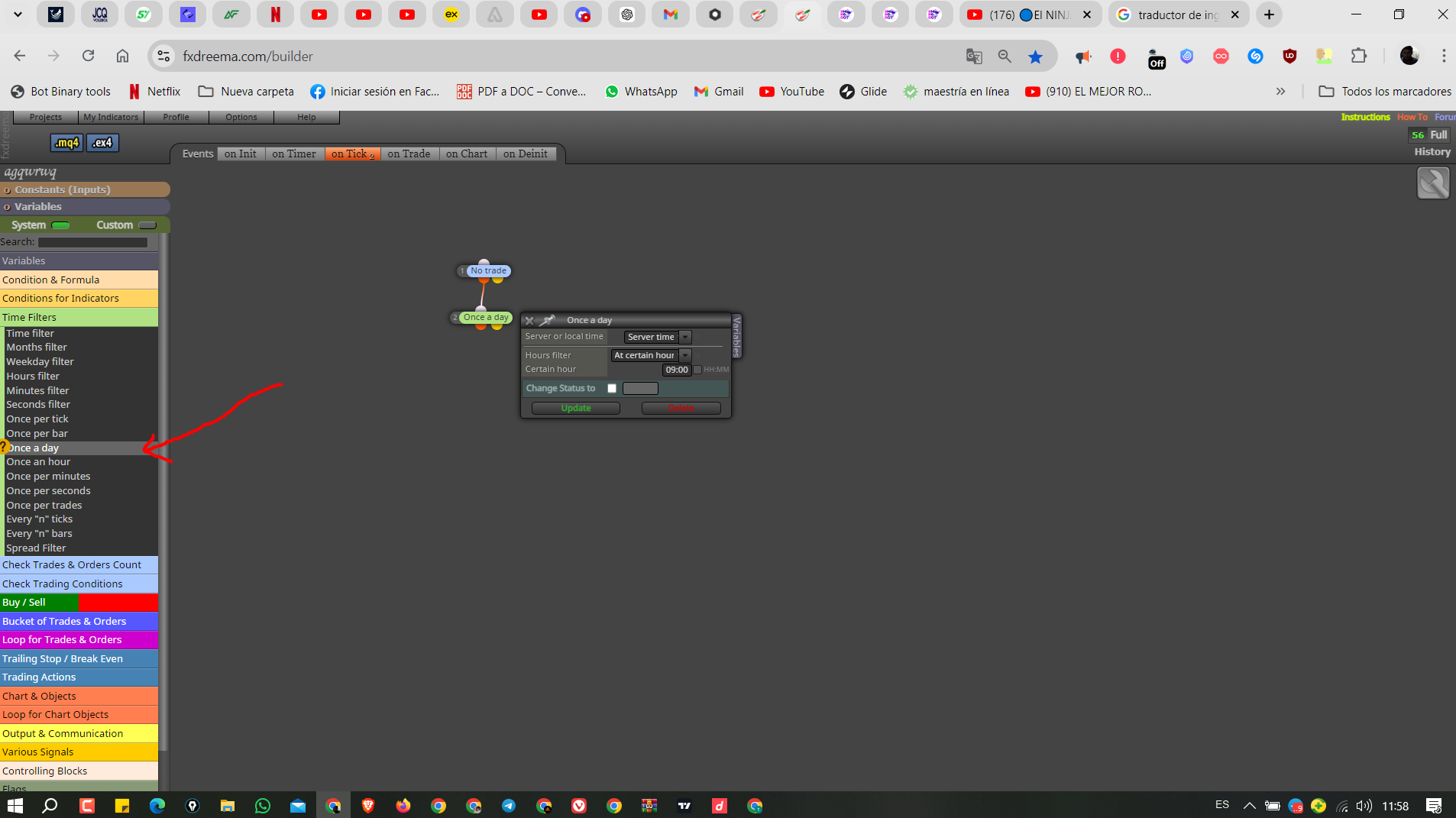The image size is (1456, 818).
Task: Click the red Delete button
Action: pyautogui.click(x=681, y=408)
